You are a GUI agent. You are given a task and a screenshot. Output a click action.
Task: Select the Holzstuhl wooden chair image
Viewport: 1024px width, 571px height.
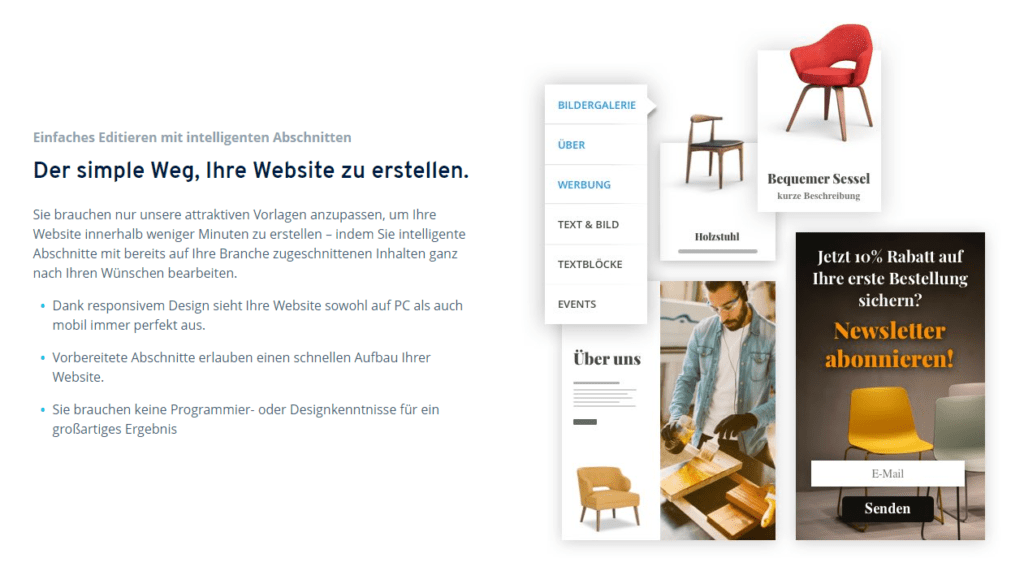[715, 150]
